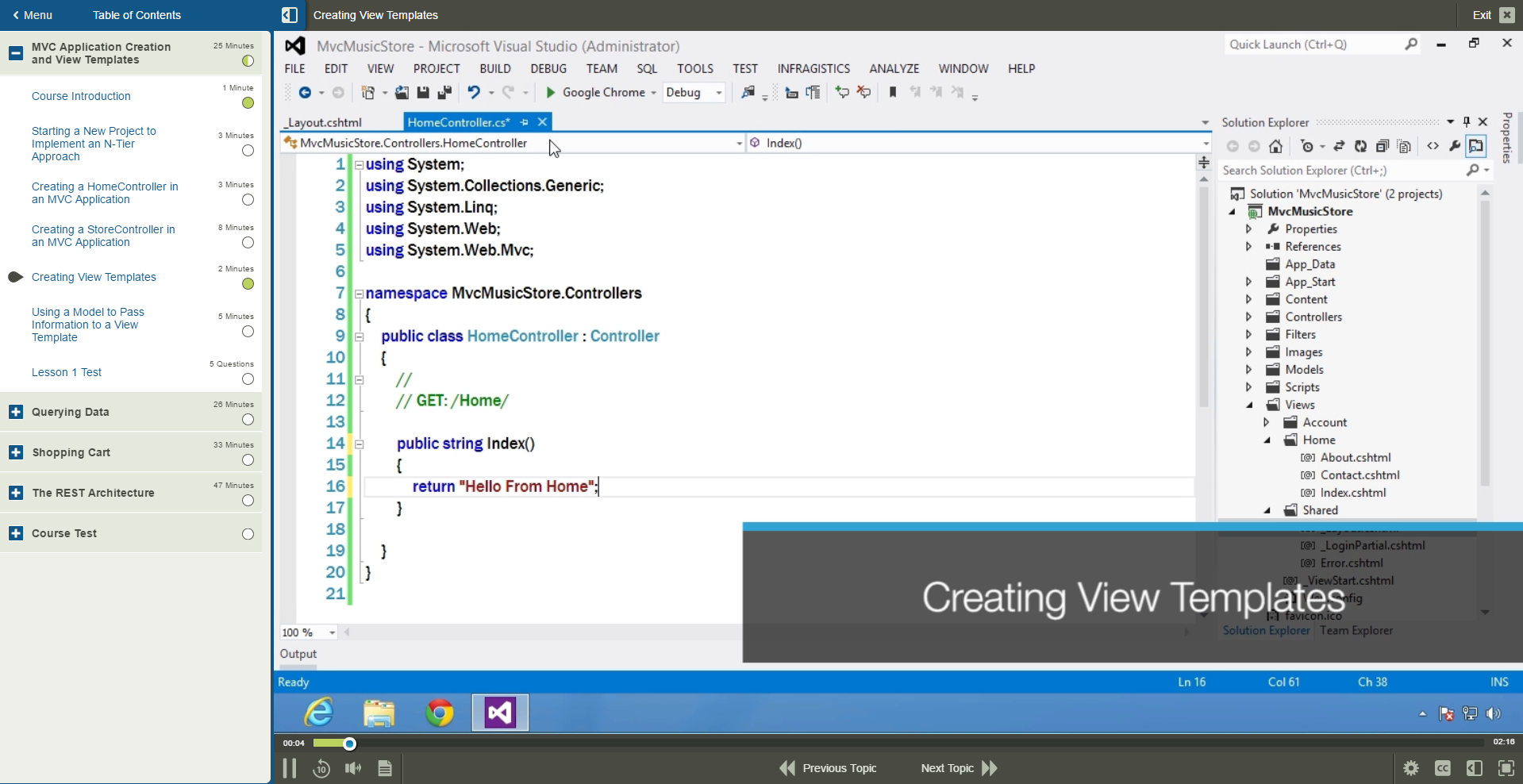
Task: Expand the Shopping Cart section
Action: point(15,452)
